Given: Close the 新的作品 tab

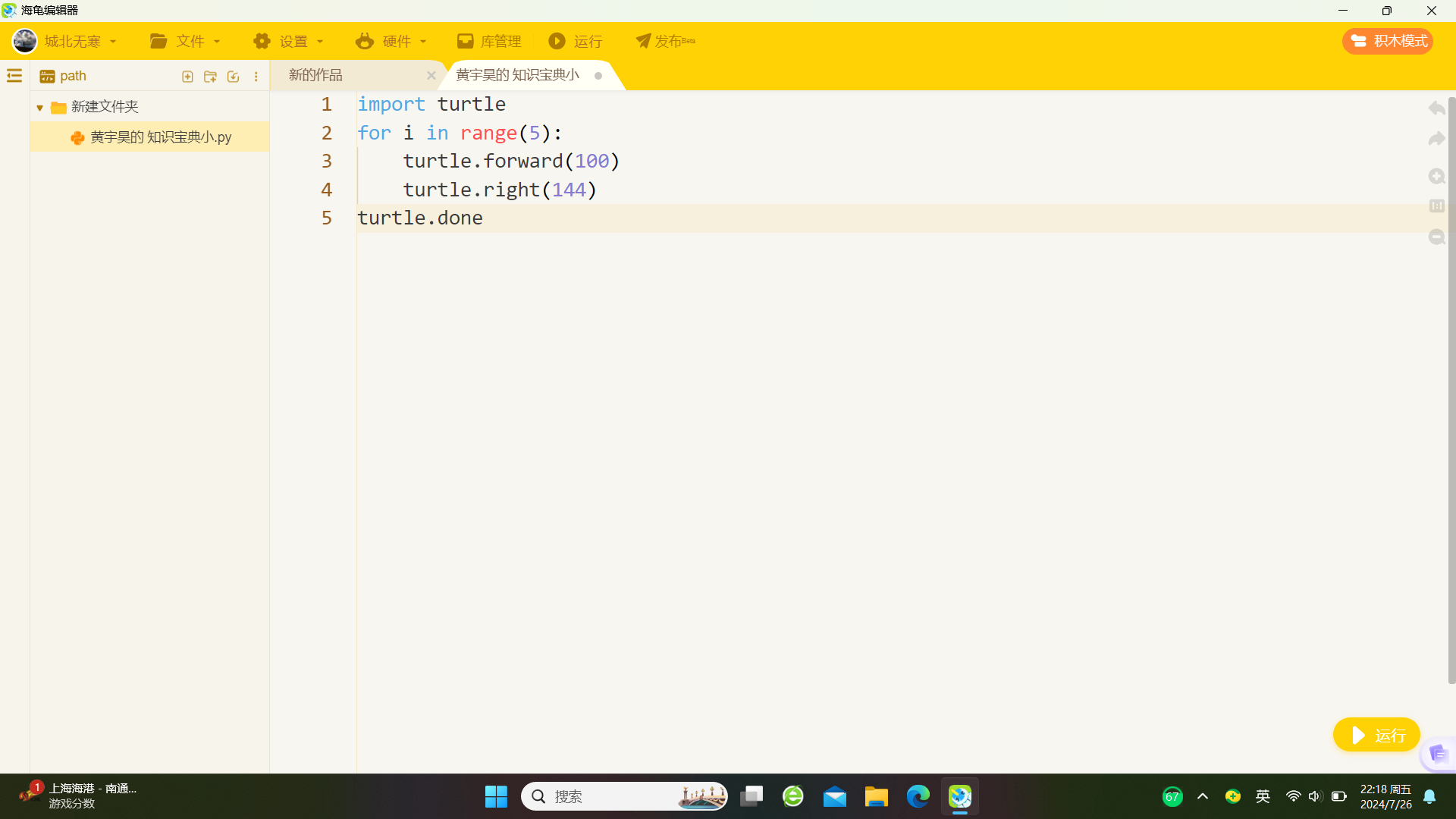Looking at the screenshot, I should tap(431, 75).
